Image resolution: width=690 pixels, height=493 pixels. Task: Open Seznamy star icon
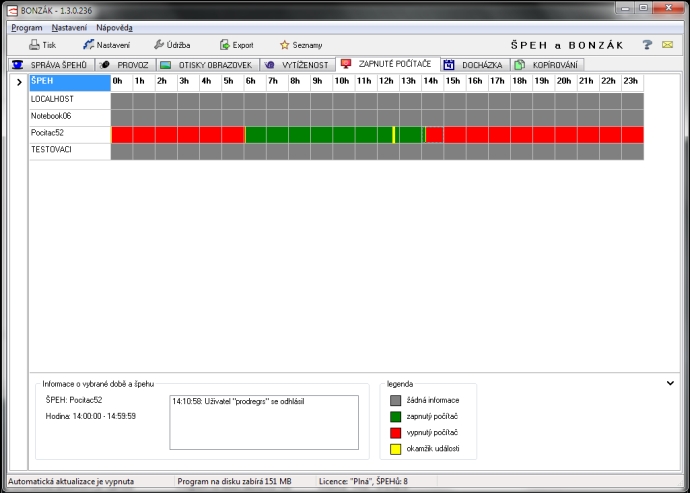[x=285, y=45]
